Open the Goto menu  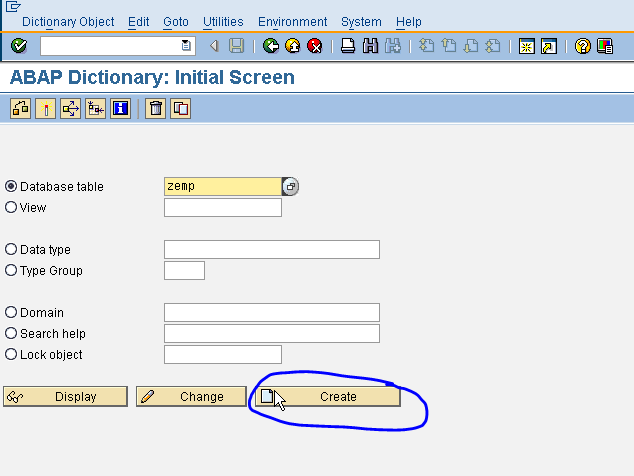(x=175, y=22)
